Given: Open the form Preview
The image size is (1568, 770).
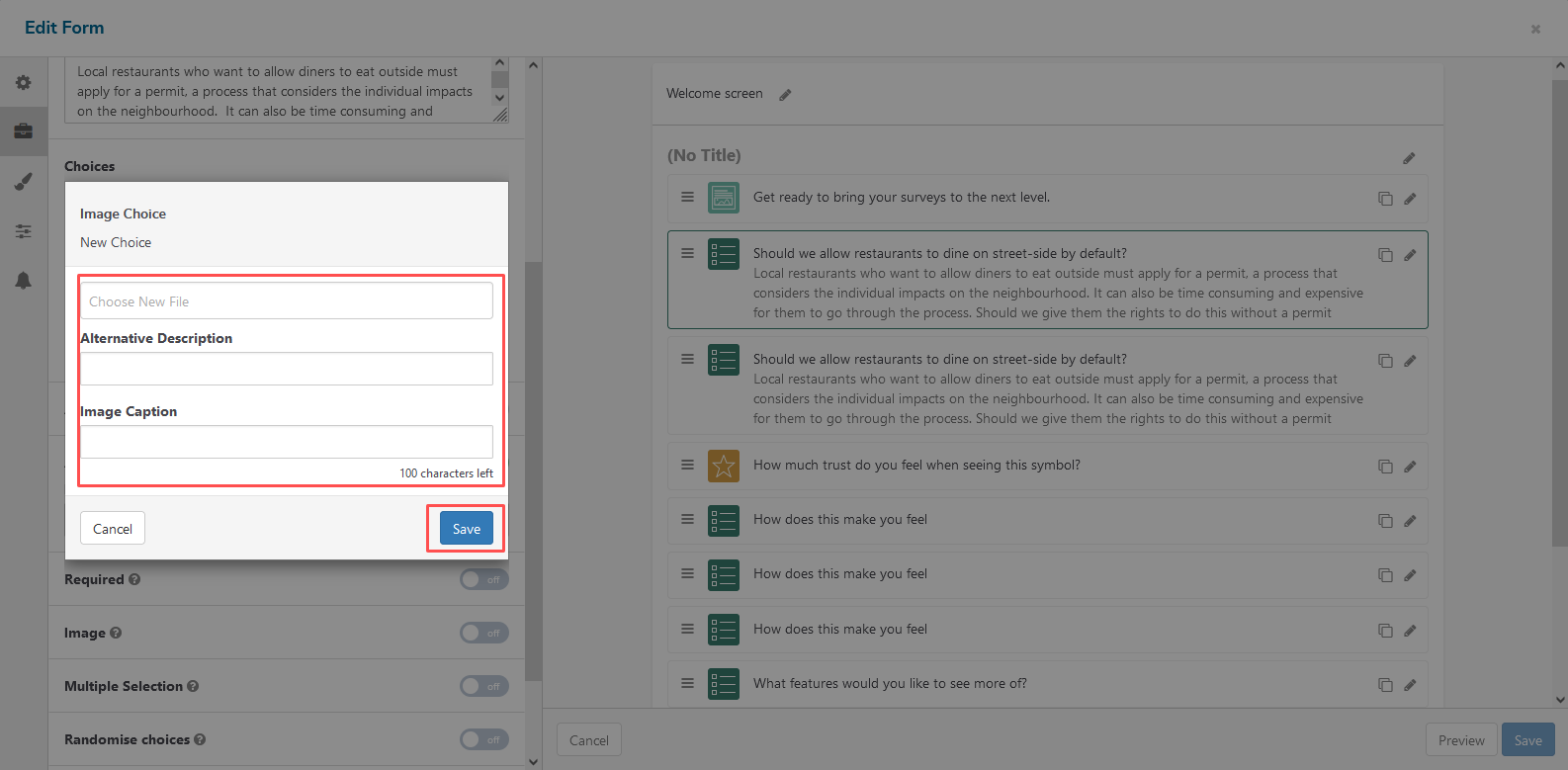Looking at the screenshot, I should pyautogui.click(x=1461, y=740).
